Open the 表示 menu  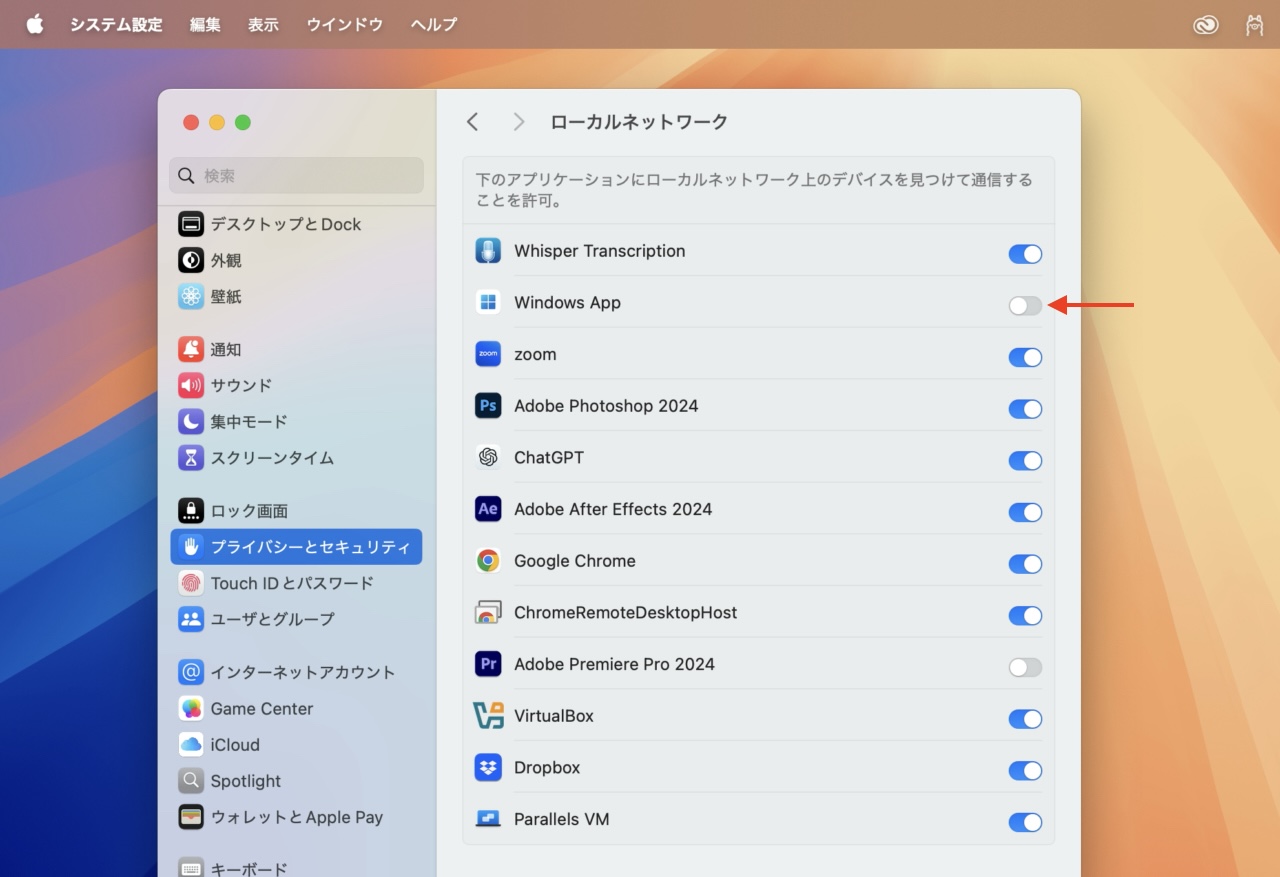click(263, 25)
